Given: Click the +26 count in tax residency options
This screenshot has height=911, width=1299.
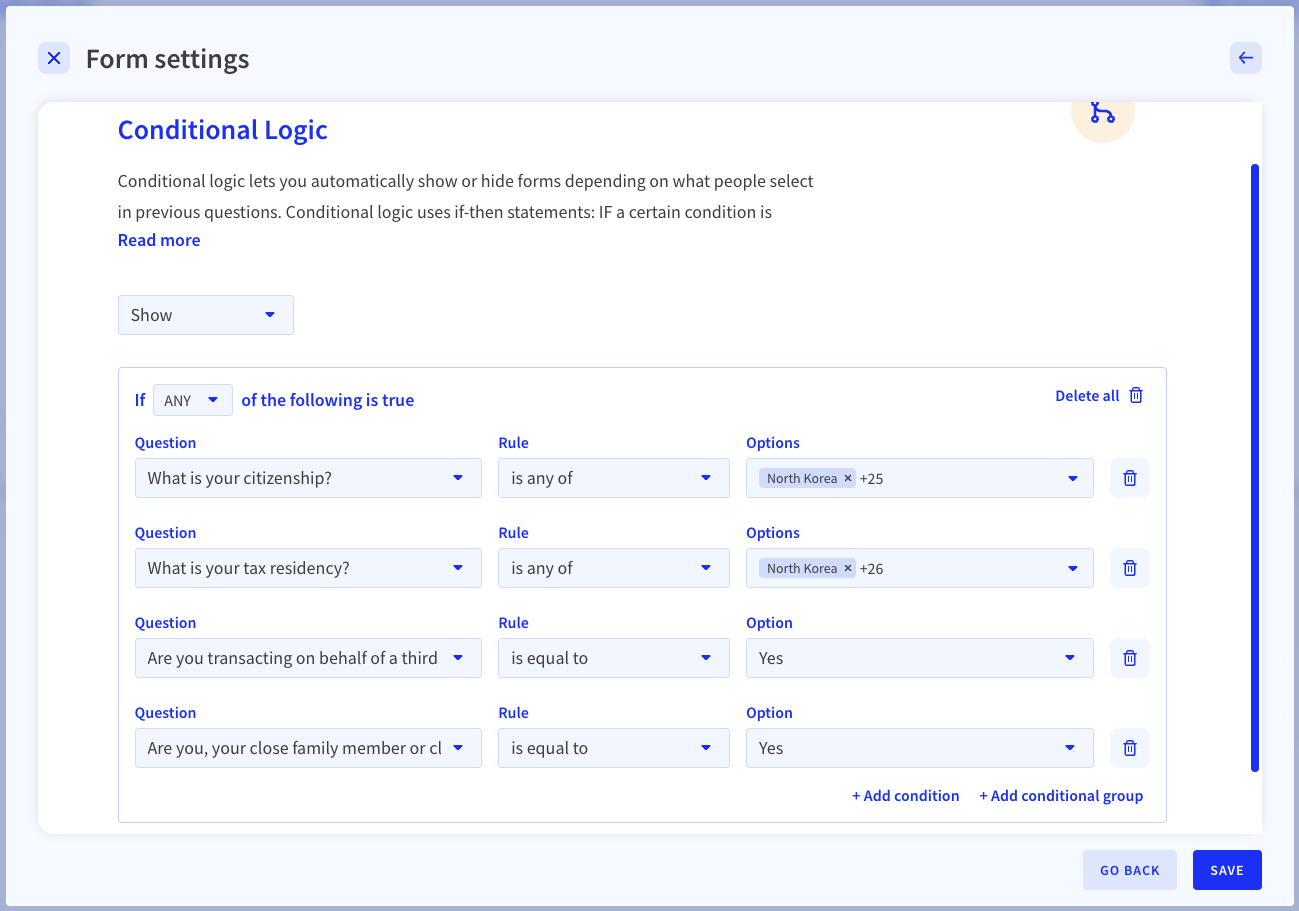Looking at the screenshot, I should 871,568.
